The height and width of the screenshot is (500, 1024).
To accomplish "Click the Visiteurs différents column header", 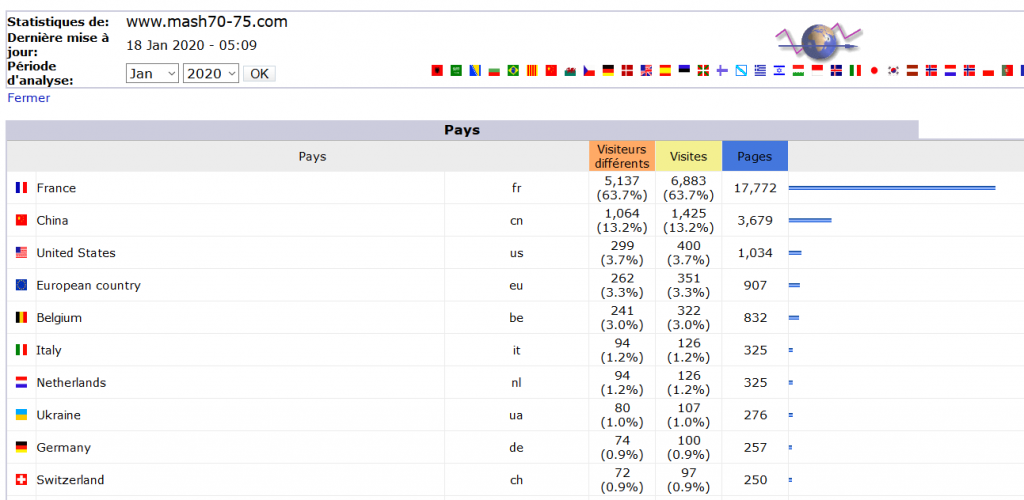I will tap(622, 157).
